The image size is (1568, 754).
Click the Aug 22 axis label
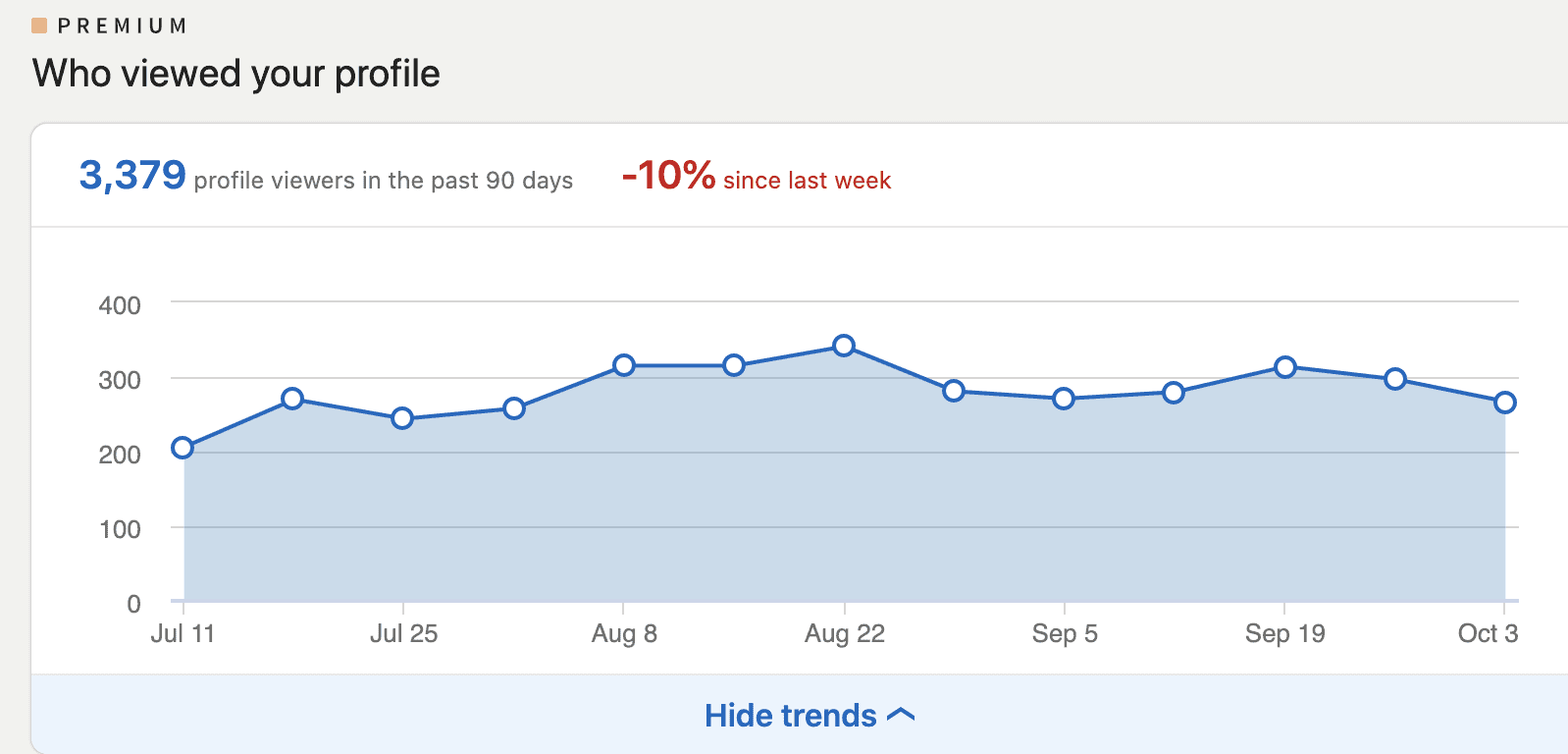tap(844, 633)
